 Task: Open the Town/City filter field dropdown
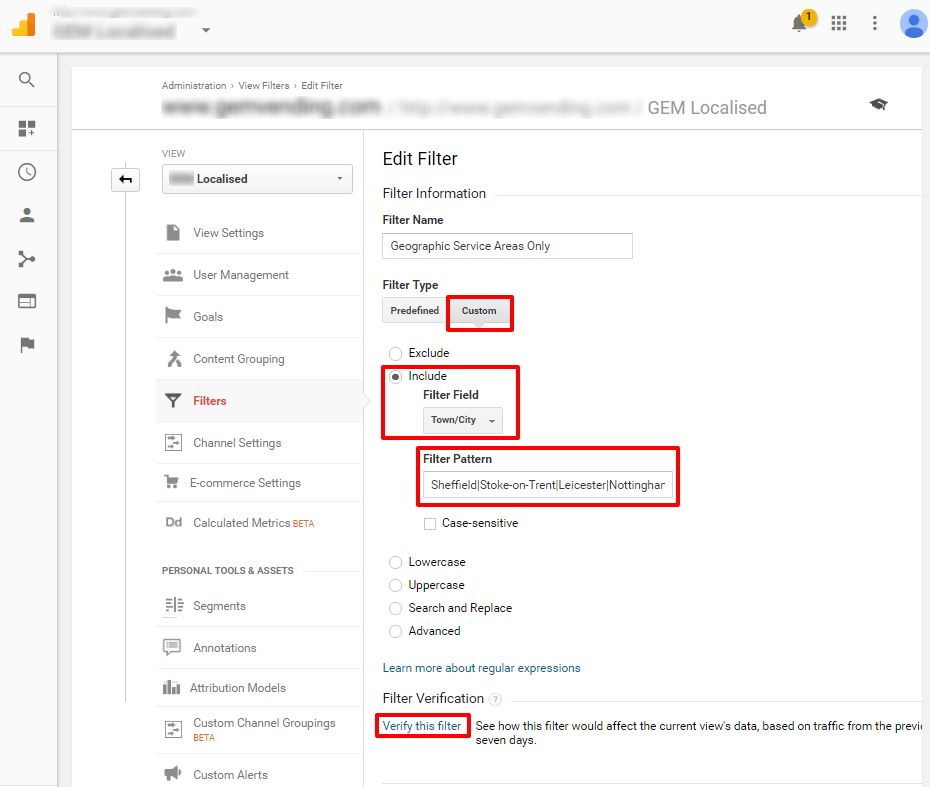tap(462, 420)
